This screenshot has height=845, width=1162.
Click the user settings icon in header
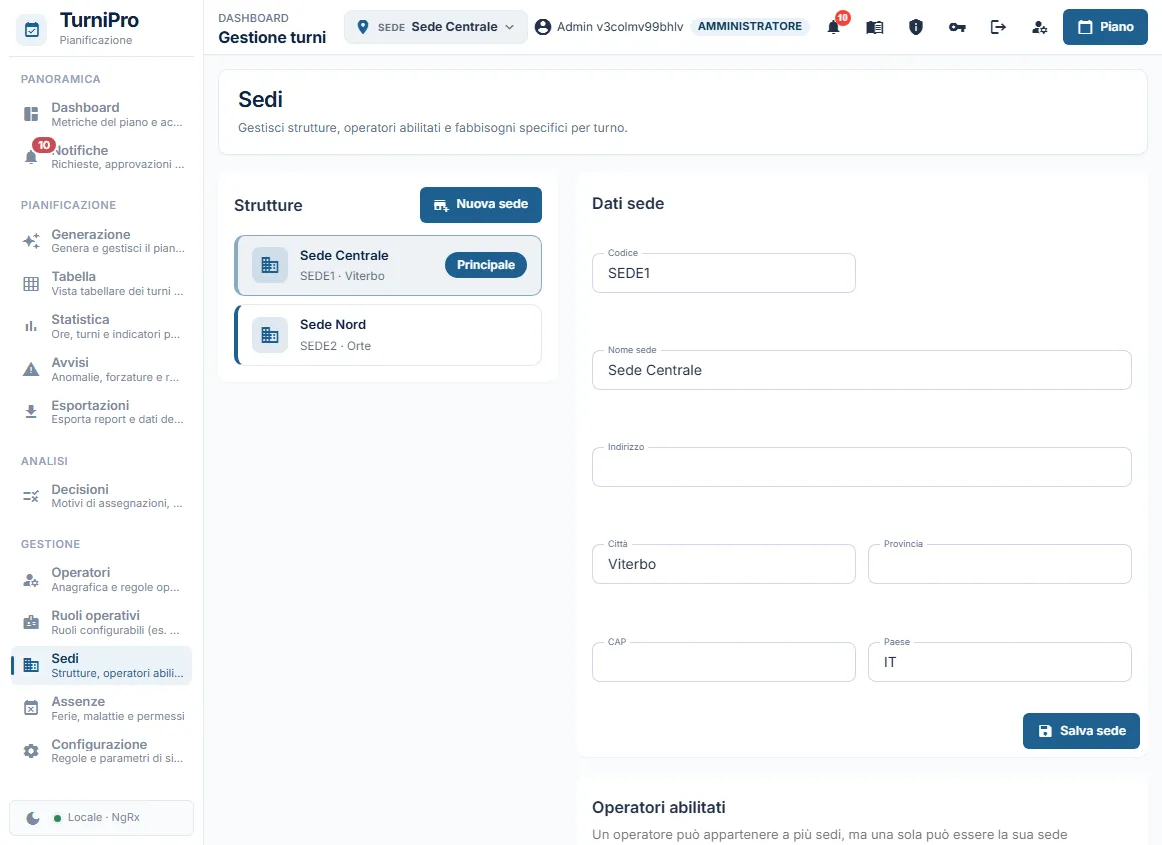[1039, 27]
